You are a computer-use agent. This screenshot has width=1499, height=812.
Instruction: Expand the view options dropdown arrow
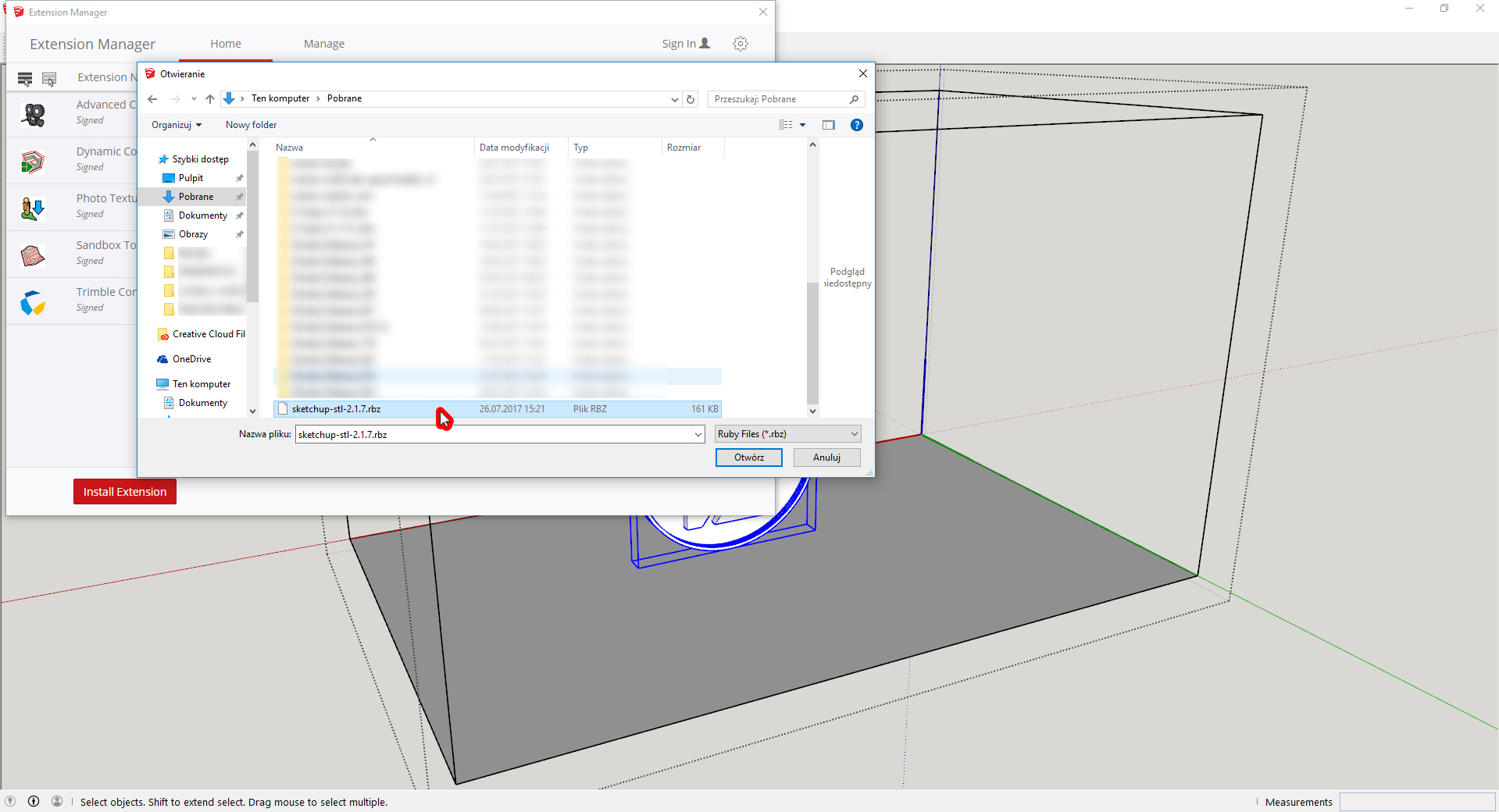pyautogui.click(x=802, y=125)
